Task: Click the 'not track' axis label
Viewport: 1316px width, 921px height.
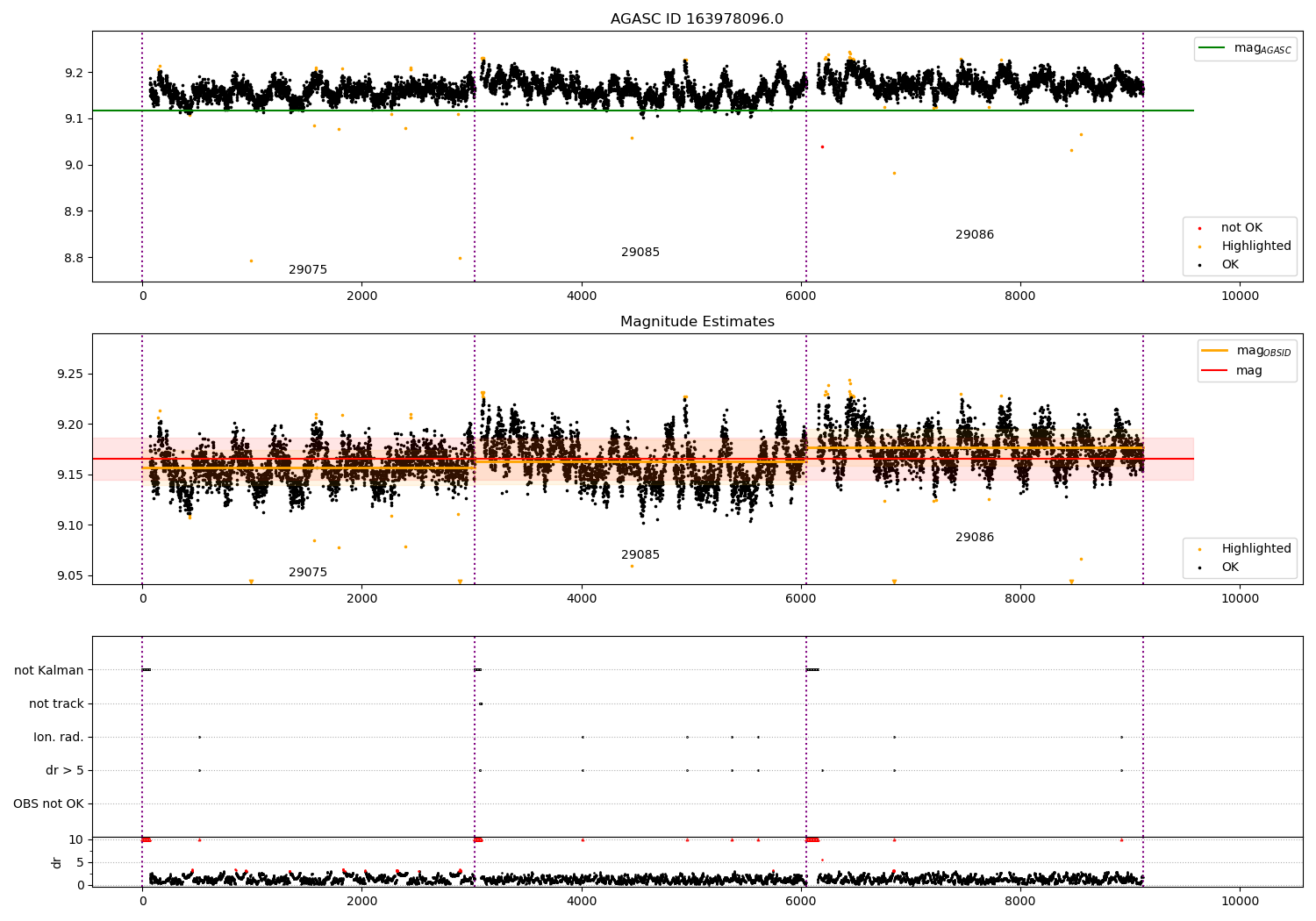Action: 56,704
